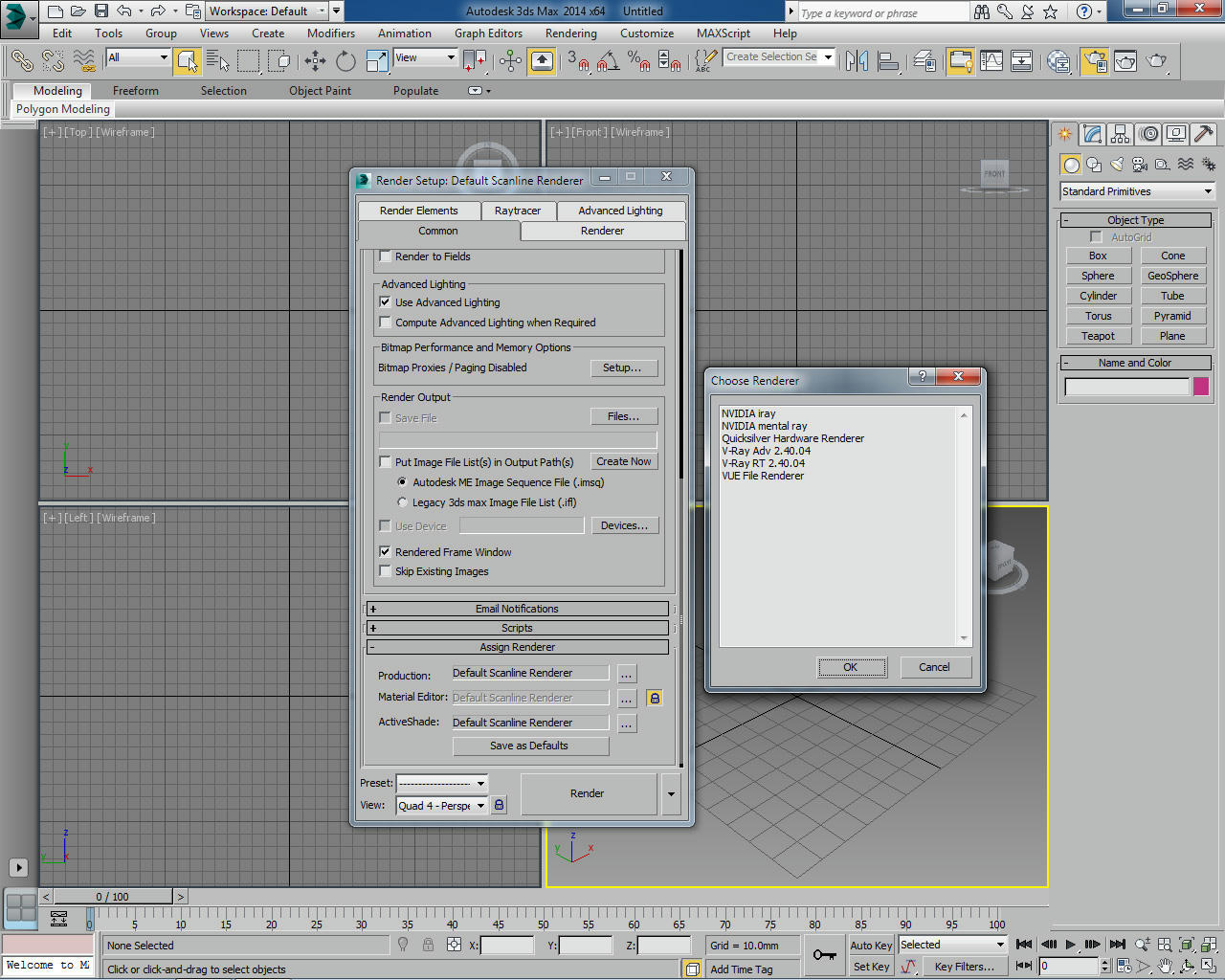The width and height of the screenshot is (1225, 980).
Task: Open the MAXScript menu
Action: (724, 33)
